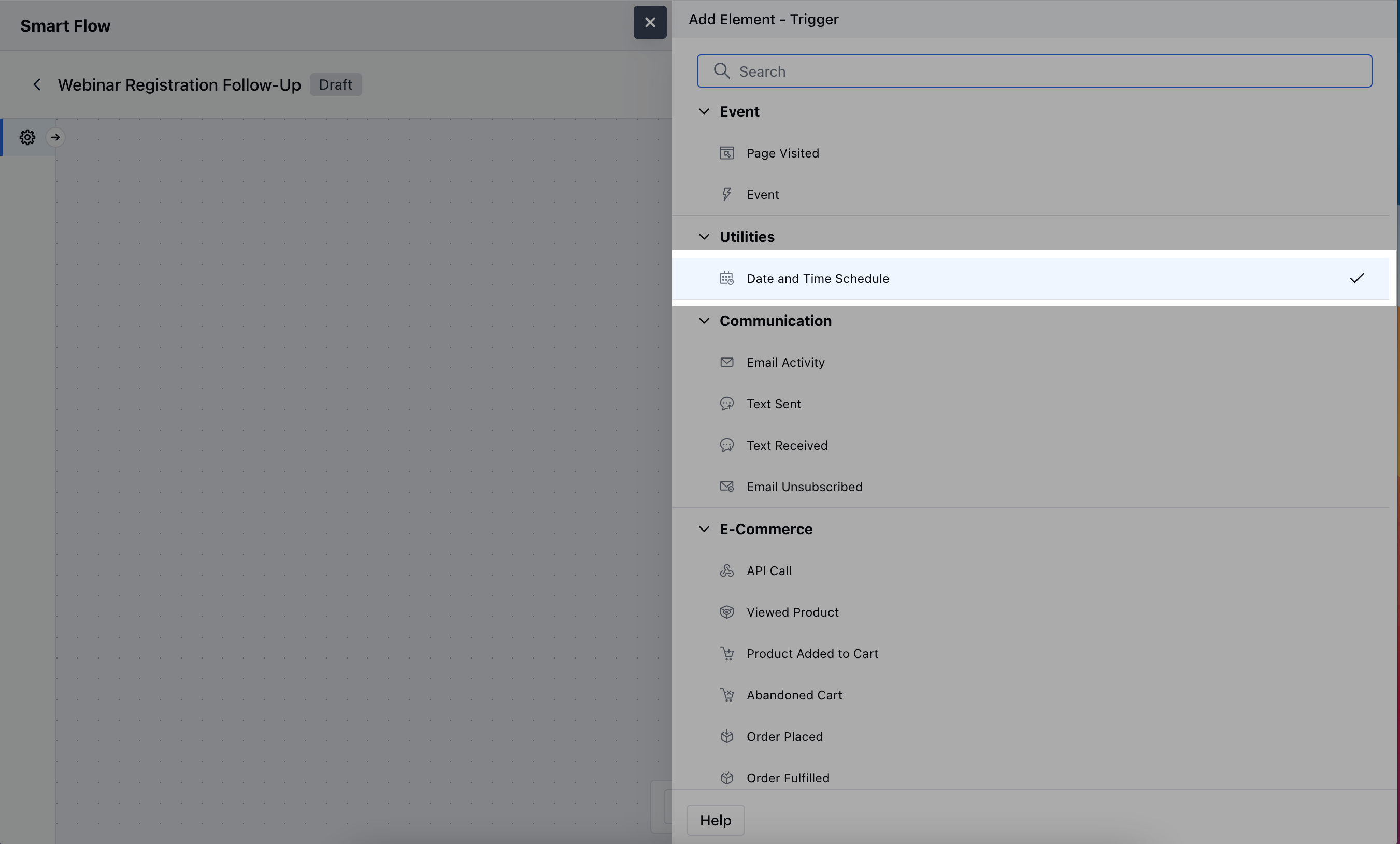This screenshot has width=1400, height=844.
Task: Pick the Email Activity trigger
Action: pos(1030,362)
